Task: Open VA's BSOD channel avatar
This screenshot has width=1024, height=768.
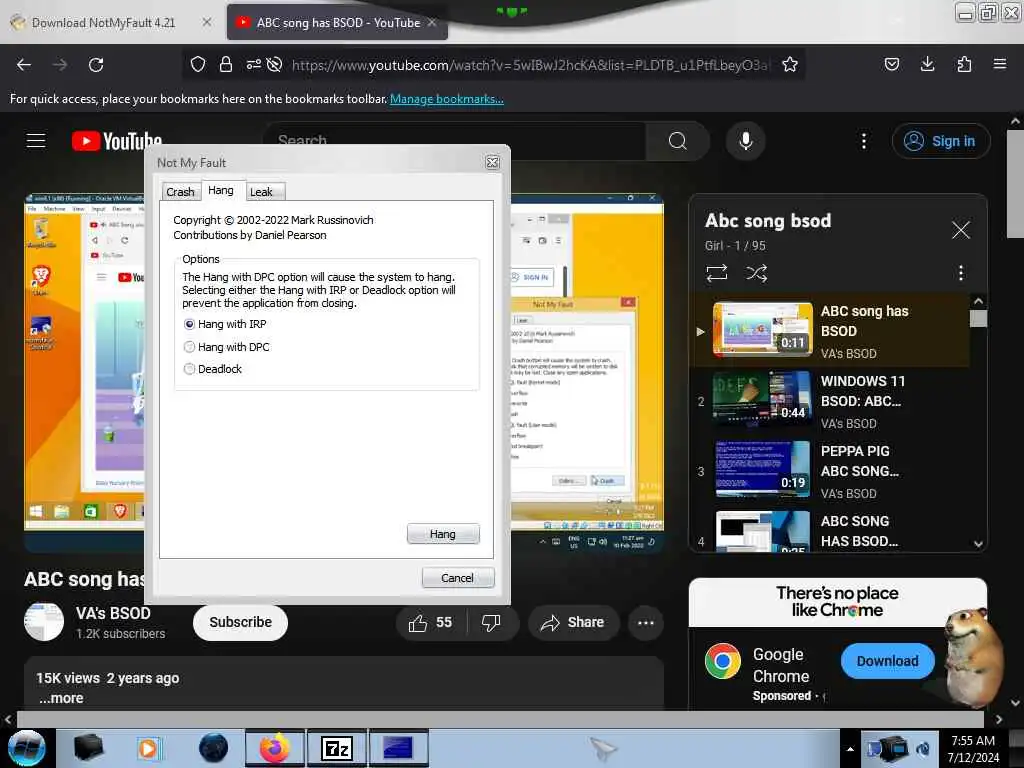Action: pyautogui.click(x=44, y=622)
